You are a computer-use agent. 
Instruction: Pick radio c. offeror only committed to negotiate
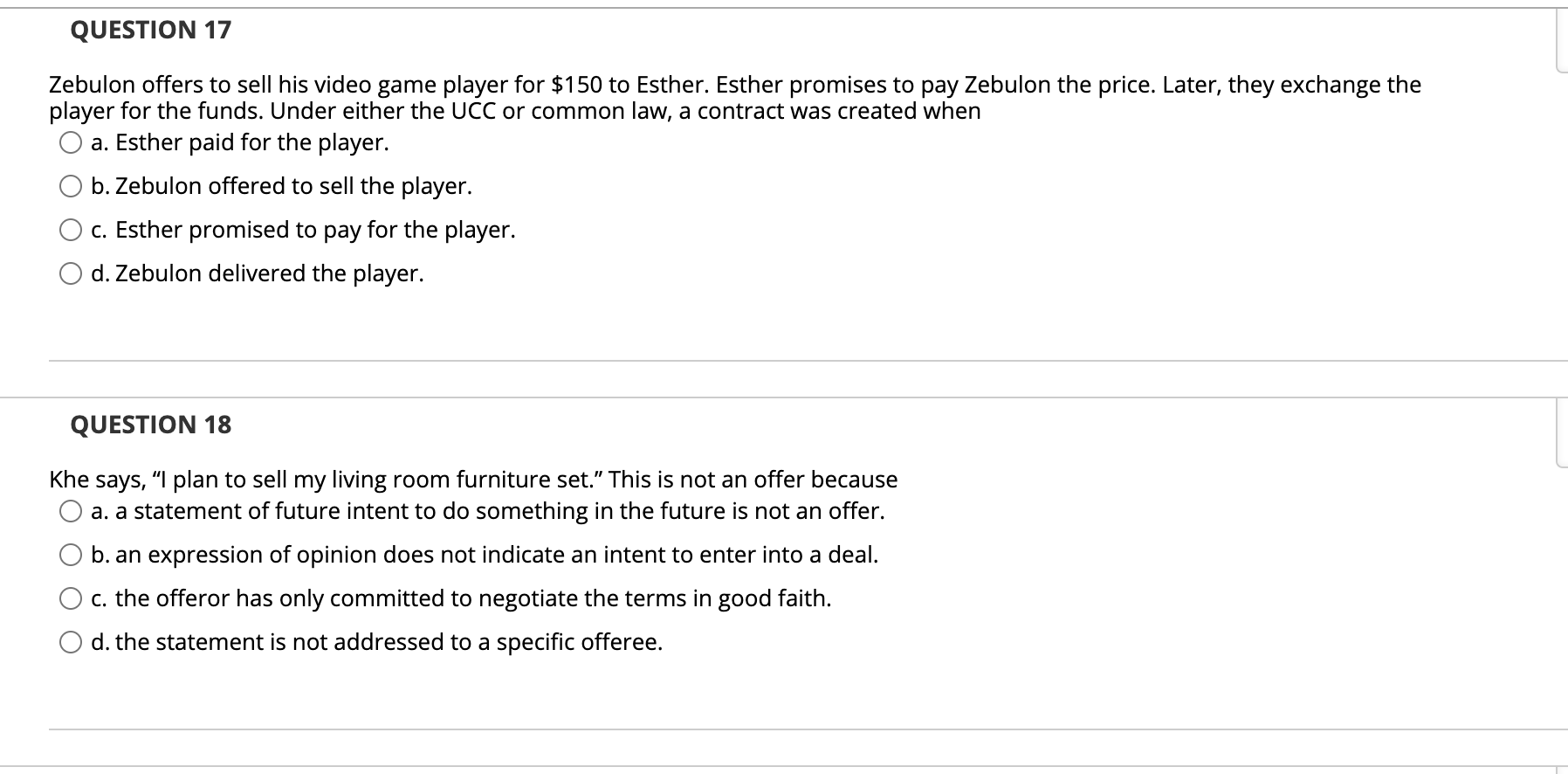(x=71, y=599)
